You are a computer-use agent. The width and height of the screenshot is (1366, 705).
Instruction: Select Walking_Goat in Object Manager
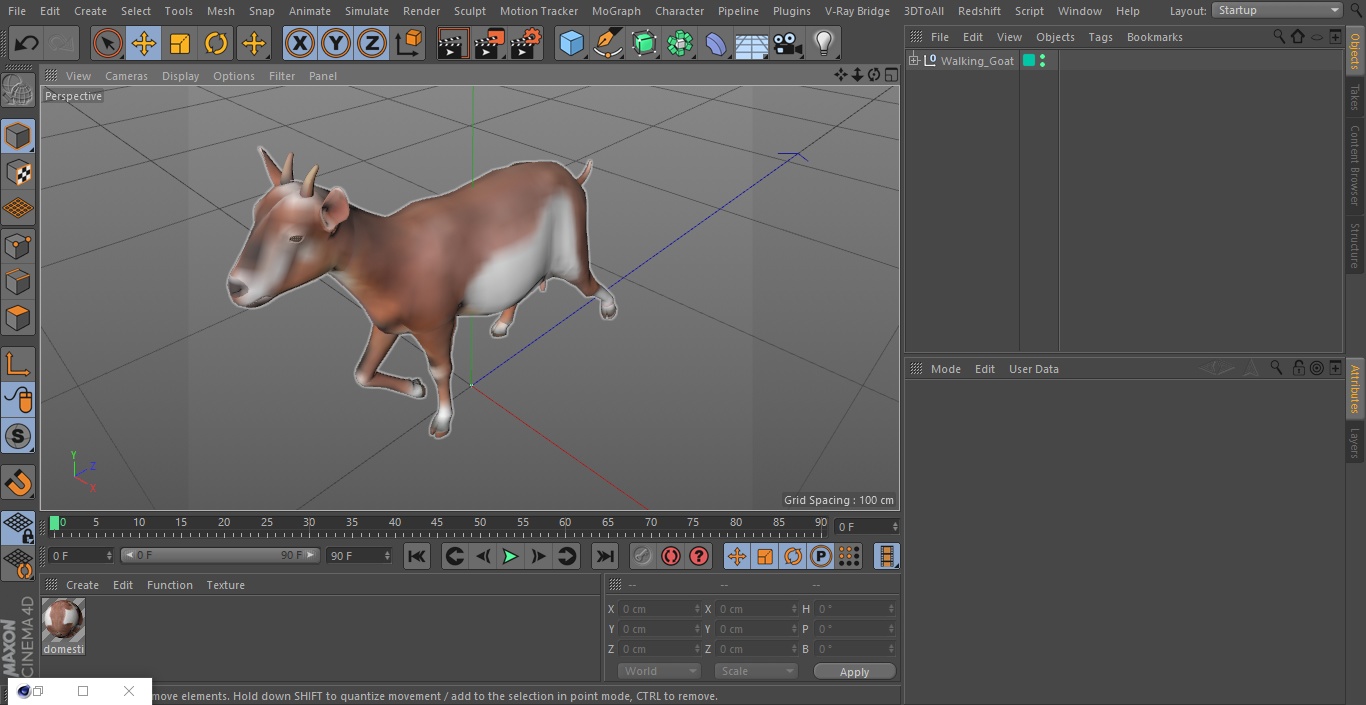(977, 61)
